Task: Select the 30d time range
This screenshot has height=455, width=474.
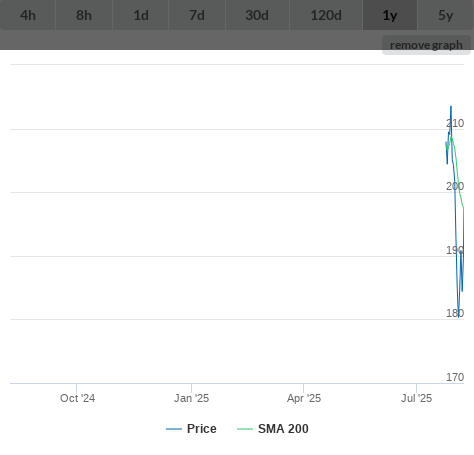Action: (x=257, y=15)
